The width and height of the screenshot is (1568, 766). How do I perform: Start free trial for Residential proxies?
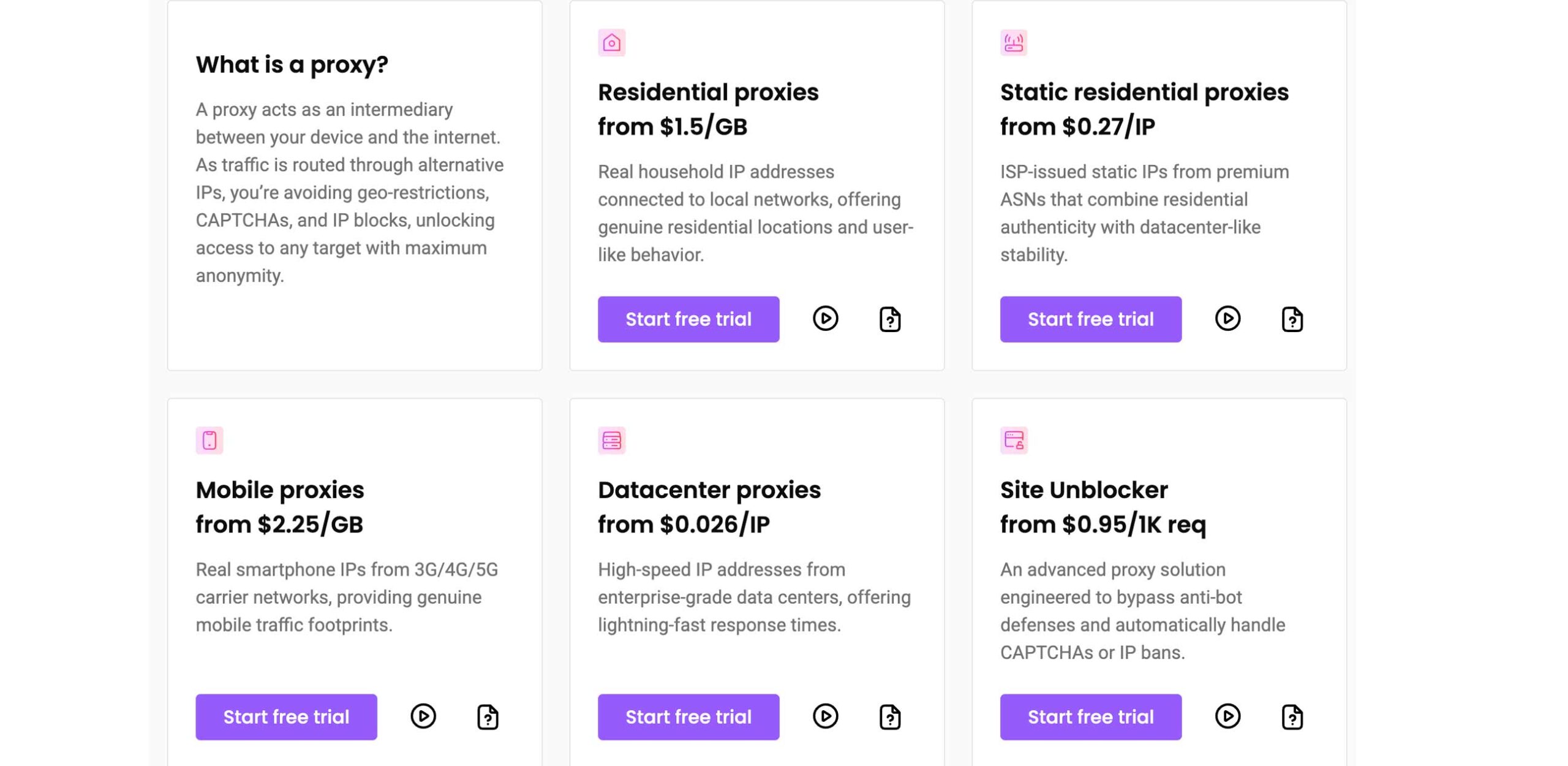tap(688, 319)
